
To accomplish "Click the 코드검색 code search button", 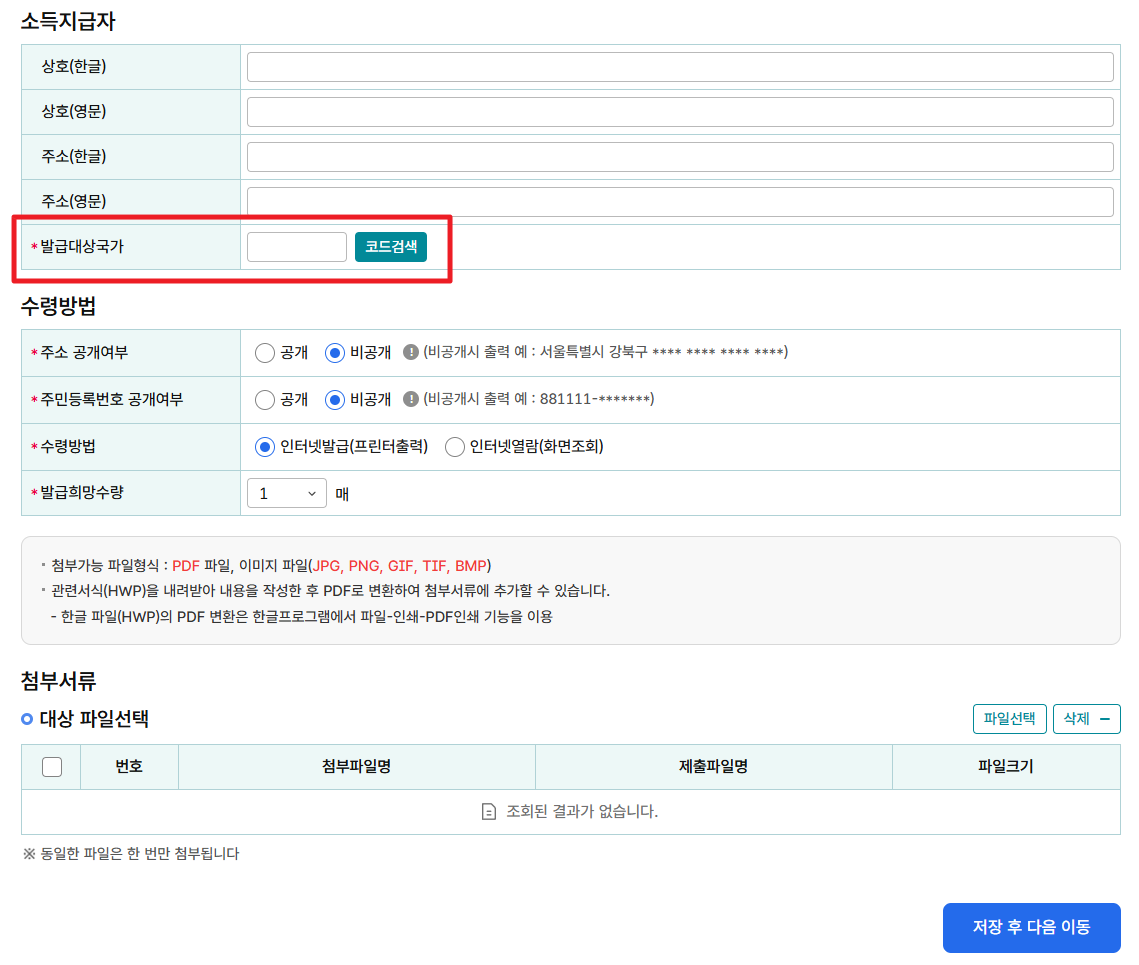I will pos(390,246).
